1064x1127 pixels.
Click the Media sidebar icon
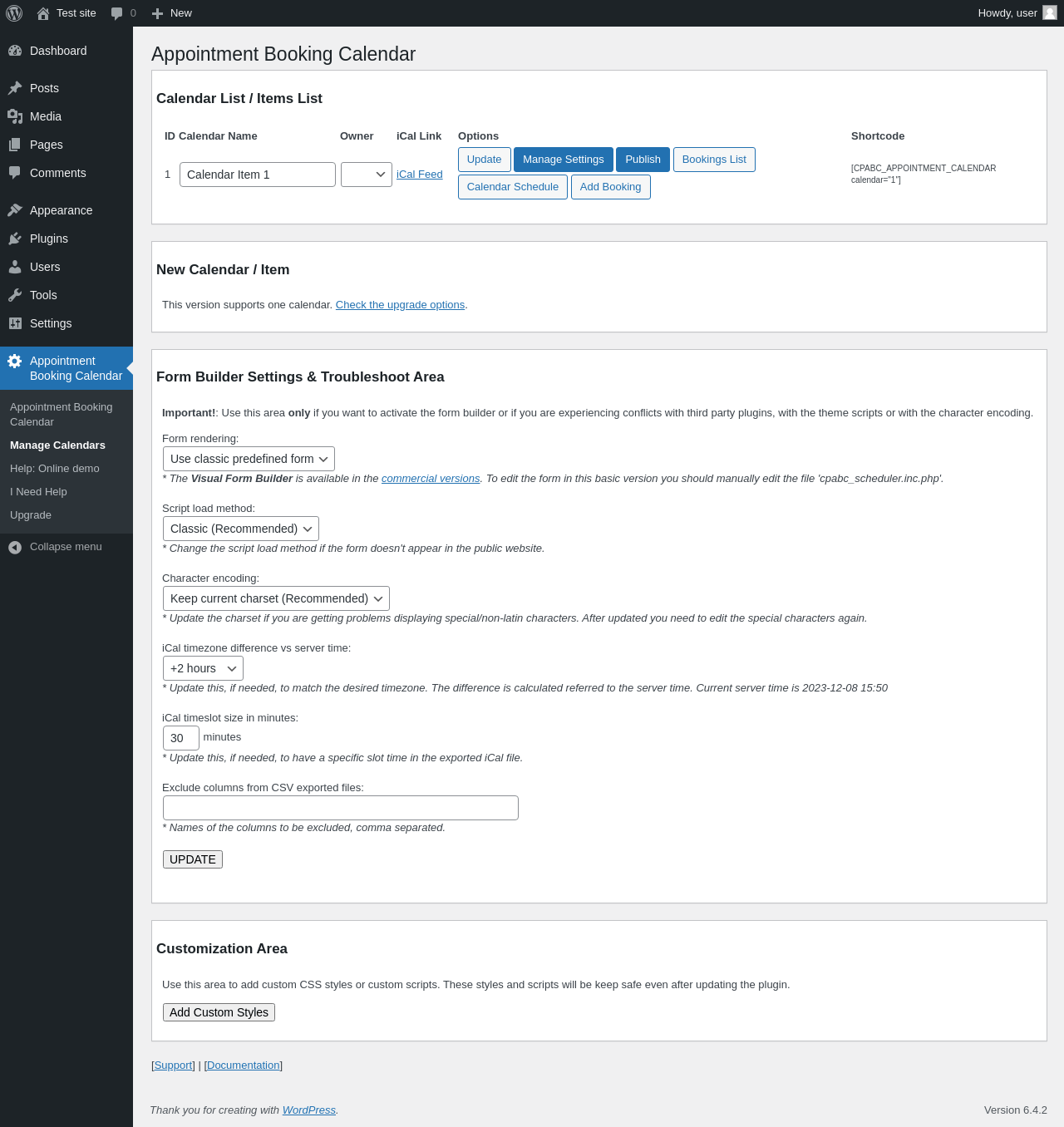(15, 116)
